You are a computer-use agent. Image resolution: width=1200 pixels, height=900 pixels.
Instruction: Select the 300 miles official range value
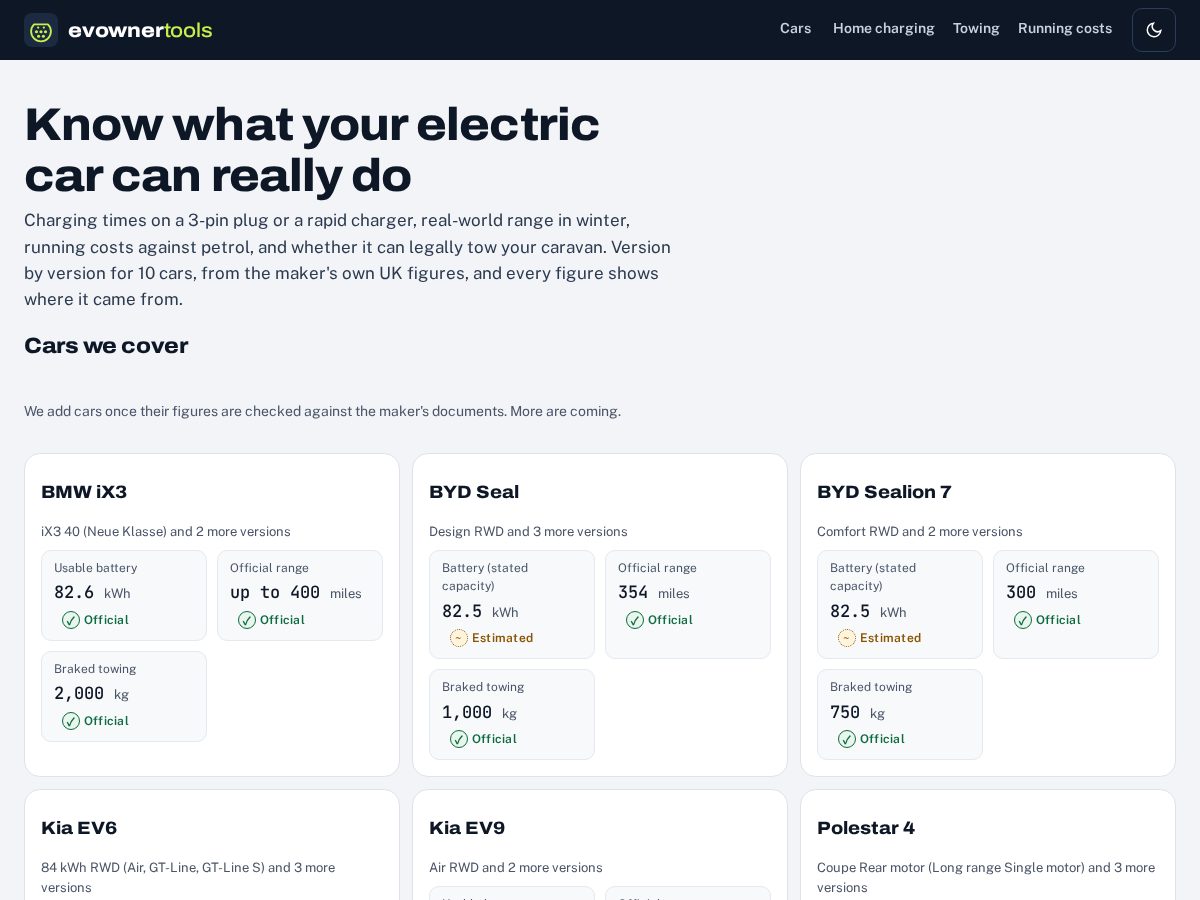1042,592
